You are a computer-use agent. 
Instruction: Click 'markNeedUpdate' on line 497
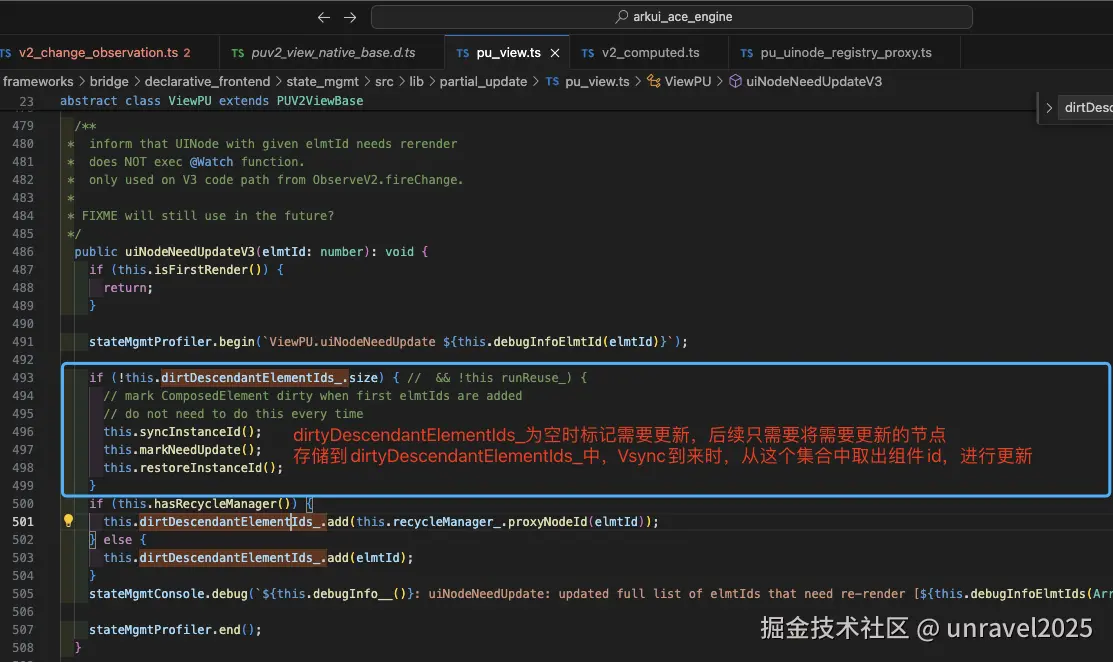pyautogui.click(x=190, y=450)
